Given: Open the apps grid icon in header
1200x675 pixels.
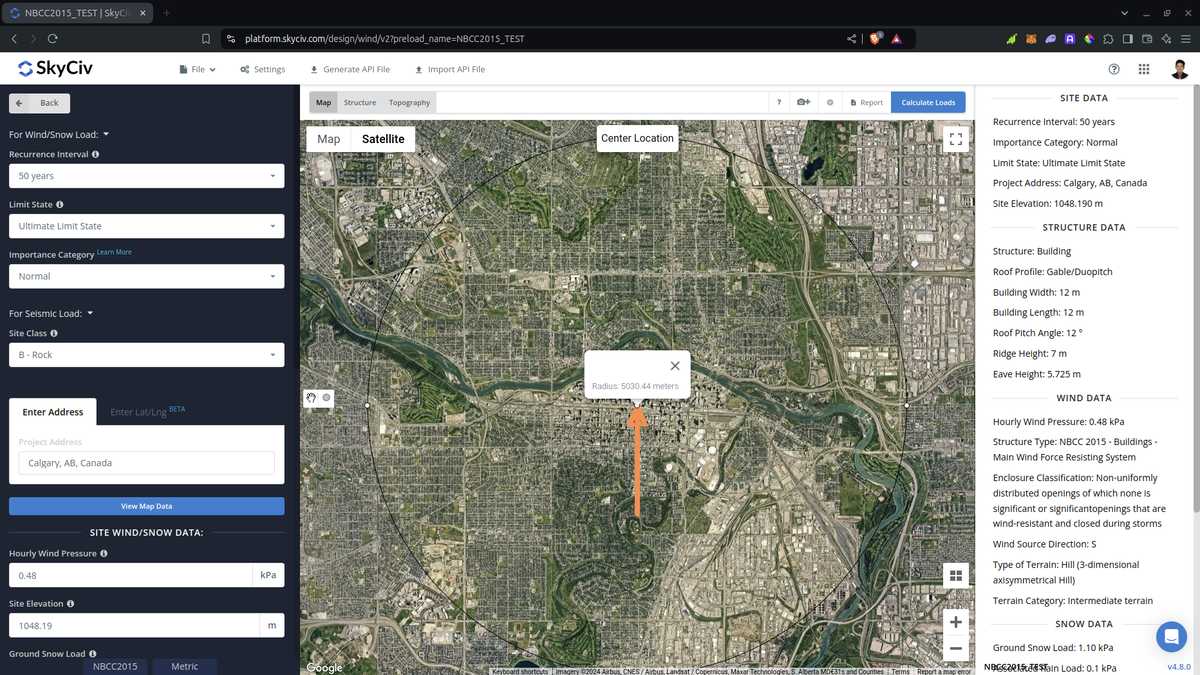Looking at the screenshot, I should 1144,69.
